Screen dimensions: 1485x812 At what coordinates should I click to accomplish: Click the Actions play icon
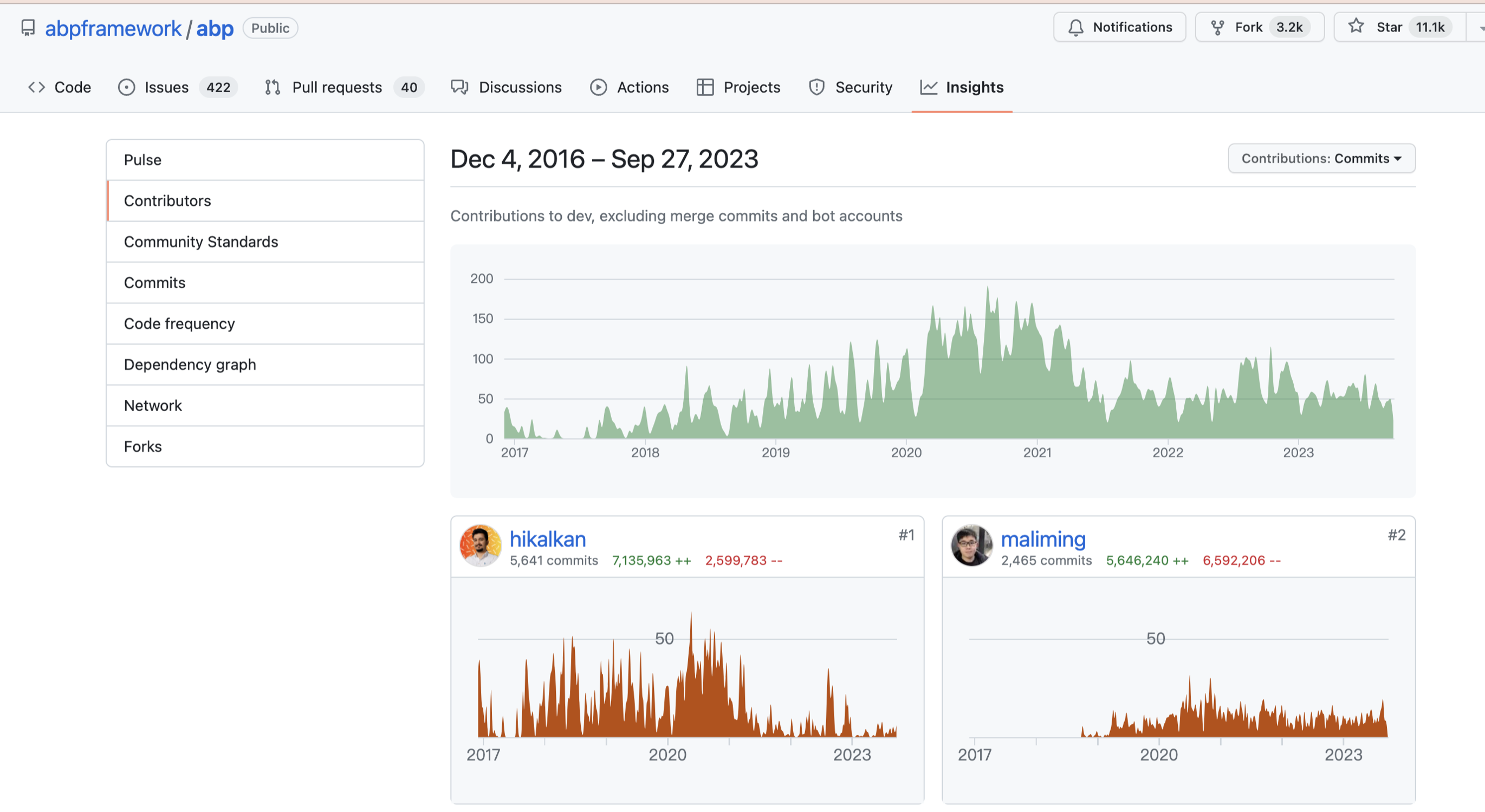click(598, 87)
